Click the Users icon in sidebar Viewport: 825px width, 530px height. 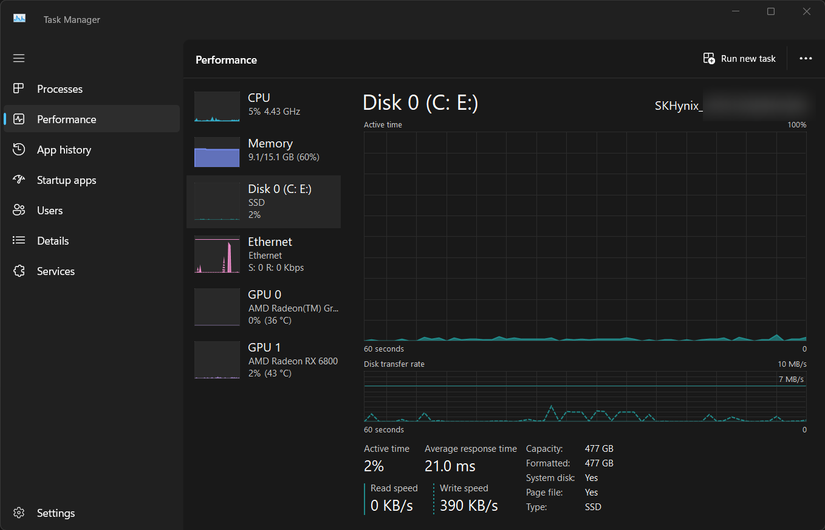(19, 211)
